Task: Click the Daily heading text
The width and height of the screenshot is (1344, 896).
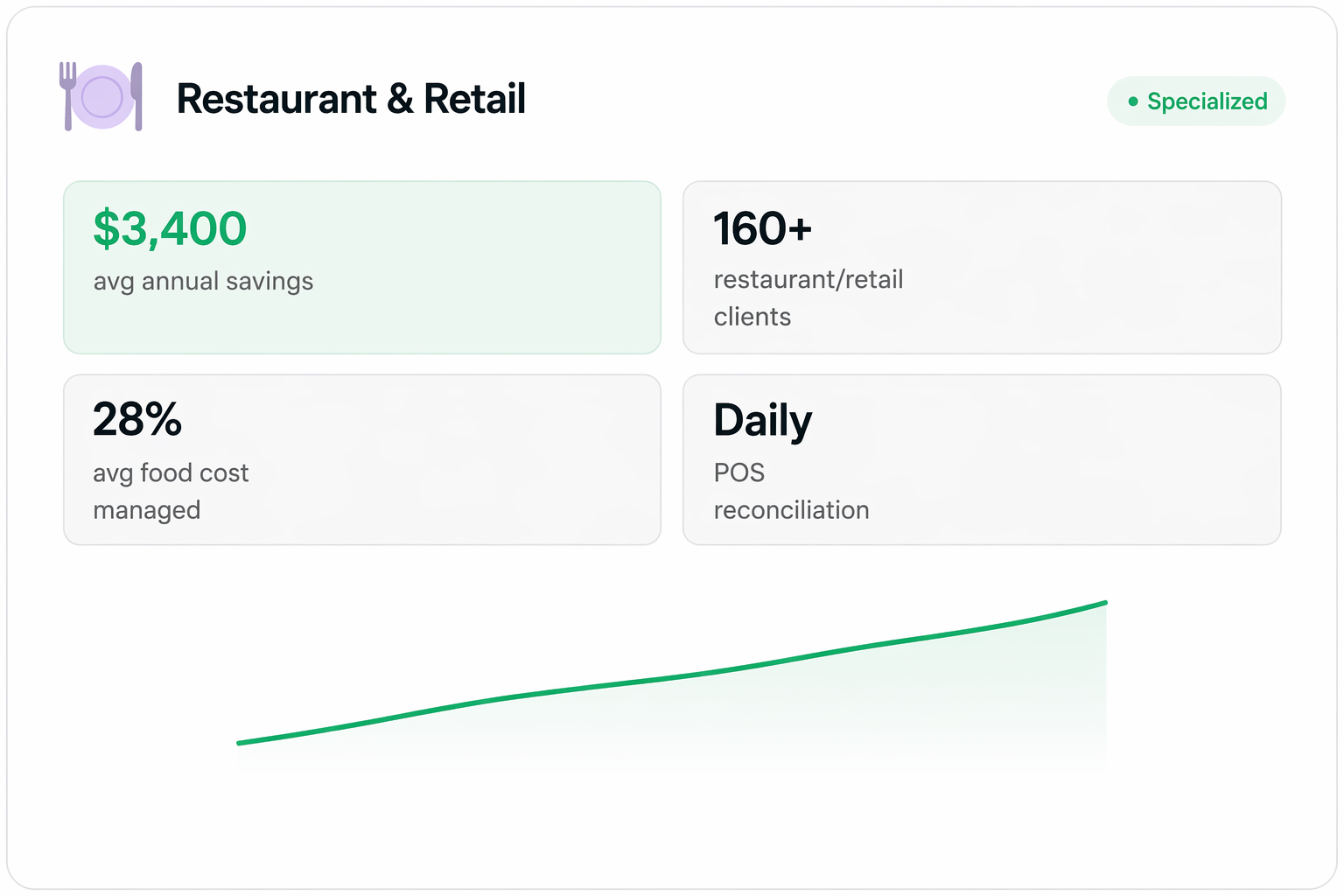Action: pyautogui.click(x=762, y=420)
